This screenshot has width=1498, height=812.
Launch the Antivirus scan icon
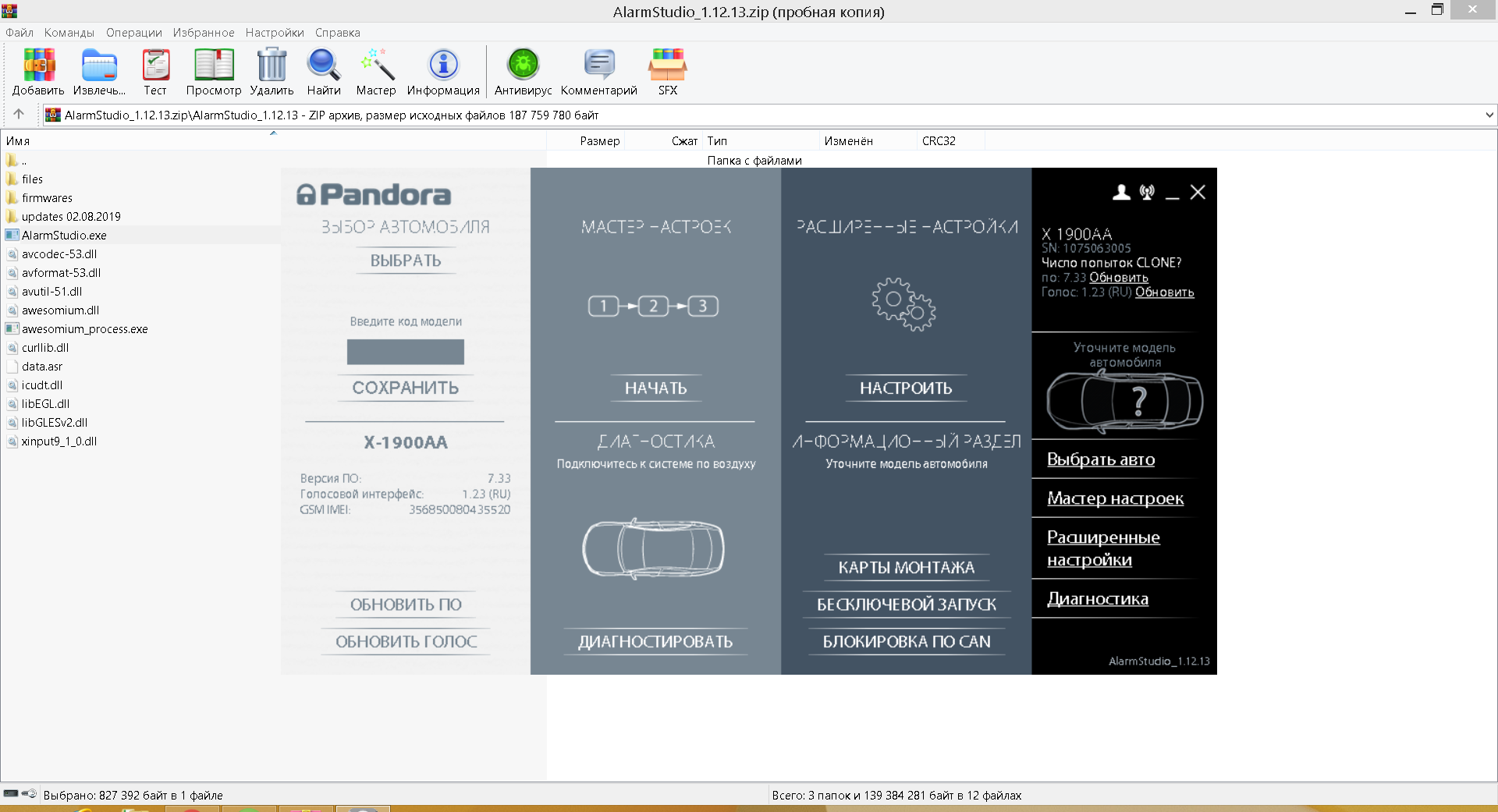pos(523,66)
